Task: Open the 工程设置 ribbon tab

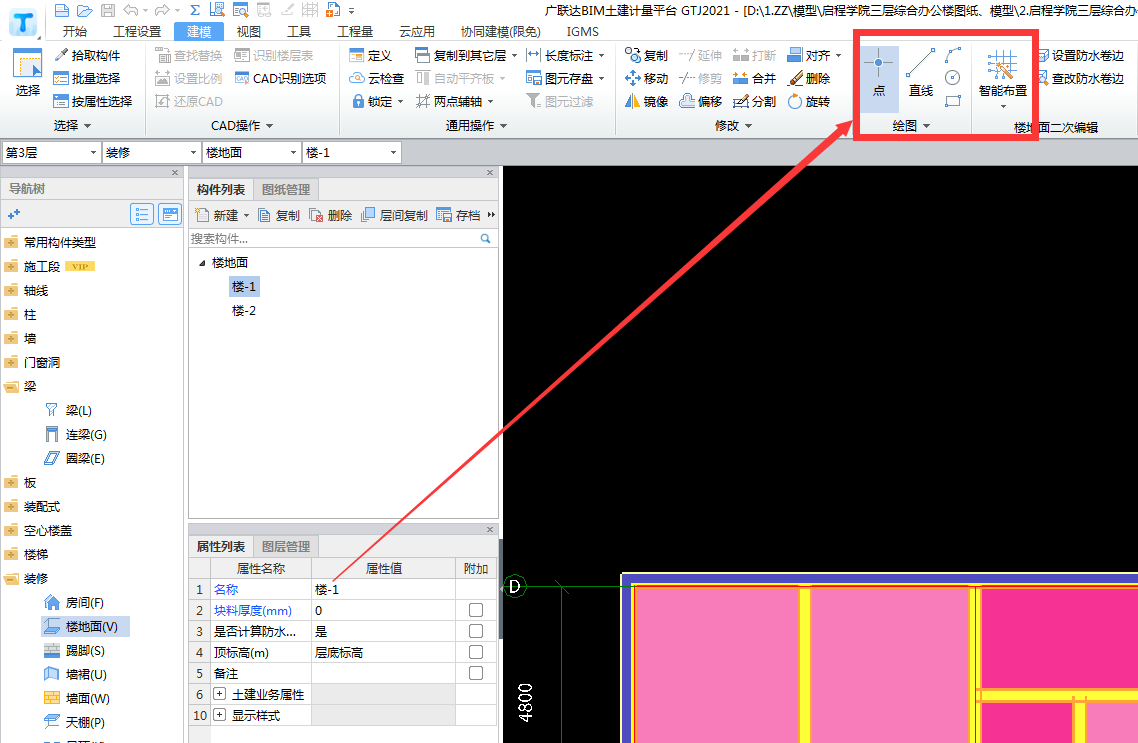Action: 137,31
